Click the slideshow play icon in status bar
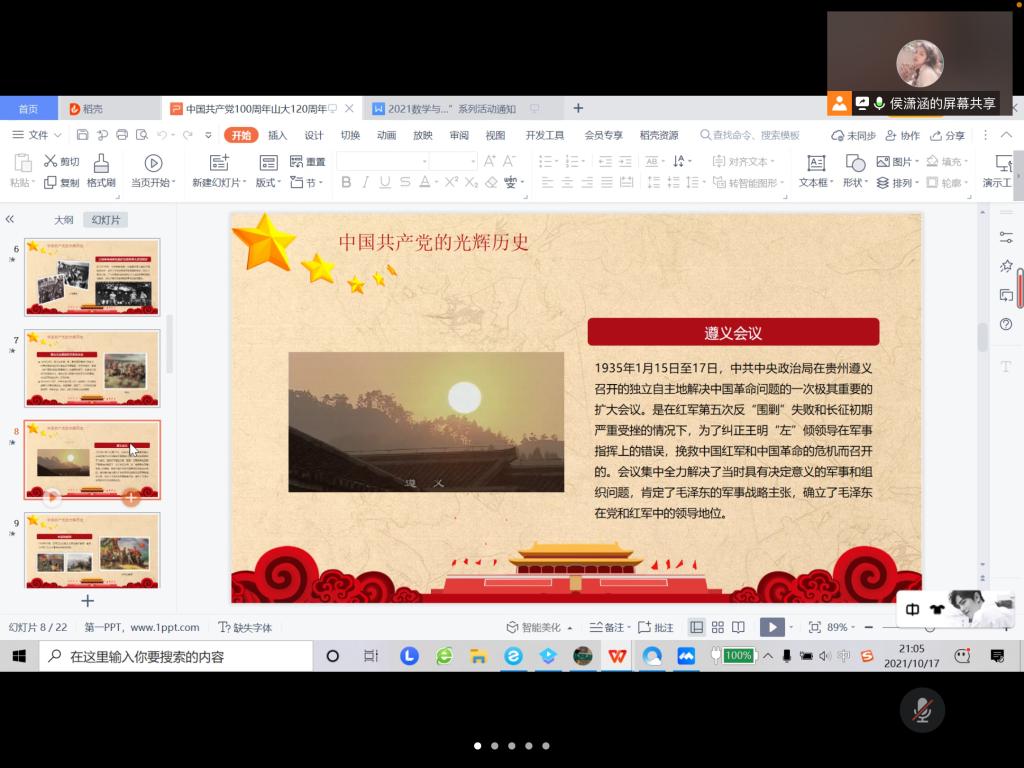This screenshot has width=1024, height=768. [771, 627]
